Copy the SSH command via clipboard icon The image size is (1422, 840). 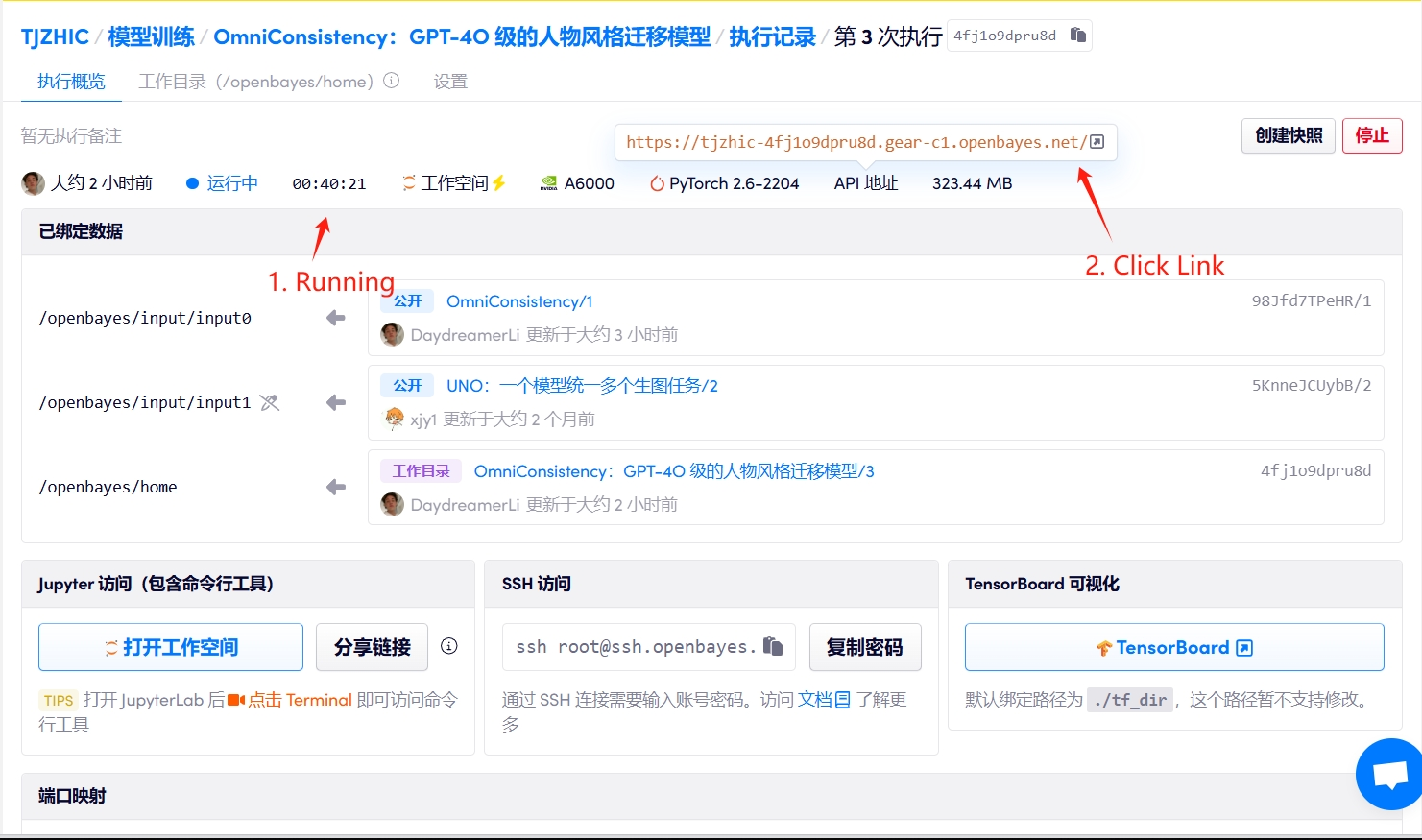[x=772, y=646]
